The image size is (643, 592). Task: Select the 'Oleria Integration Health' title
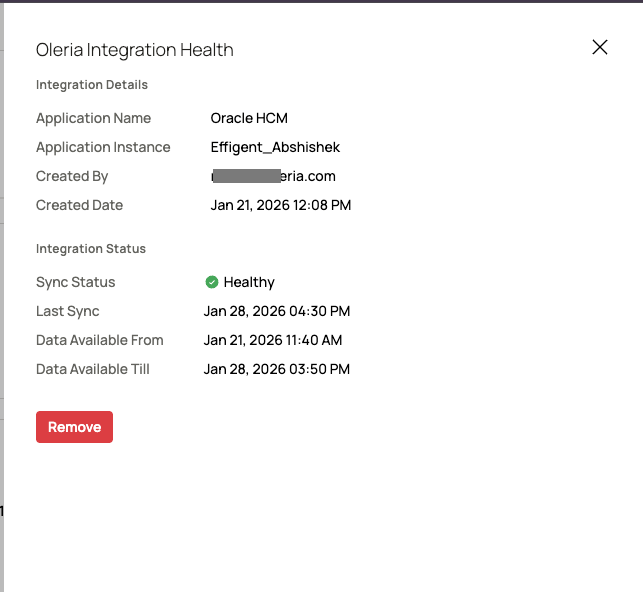135,50
